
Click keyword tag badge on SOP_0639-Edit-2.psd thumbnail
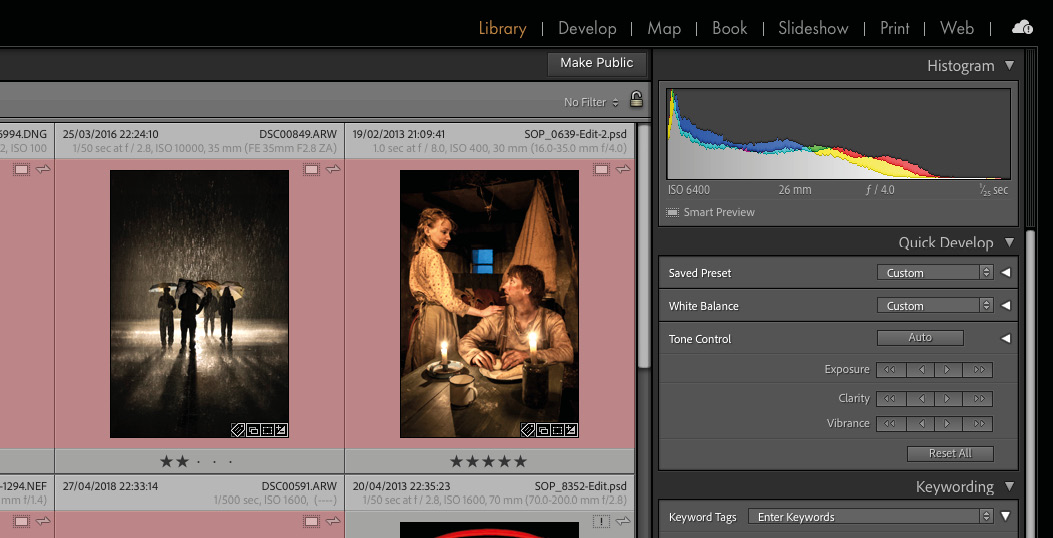(528, 431)
